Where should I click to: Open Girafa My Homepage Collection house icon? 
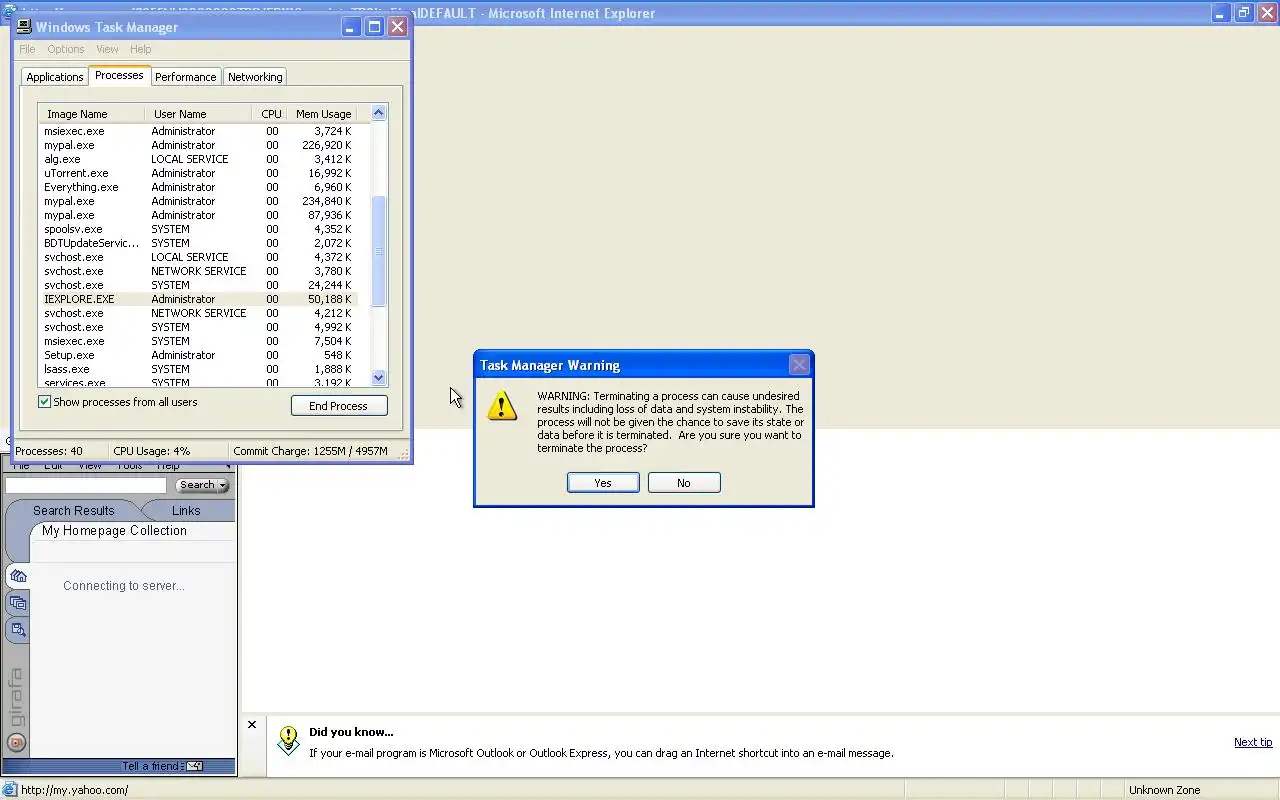coord(18,576)
